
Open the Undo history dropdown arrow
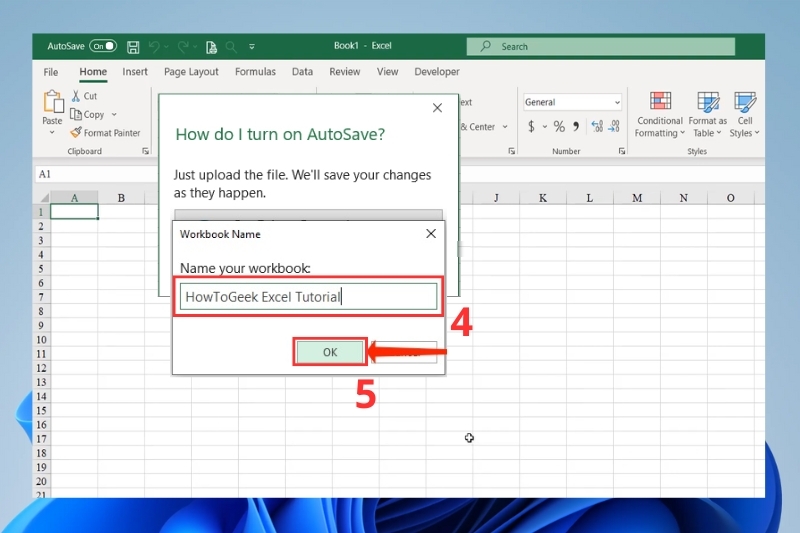pyautogui.click(x=166, y=47)
